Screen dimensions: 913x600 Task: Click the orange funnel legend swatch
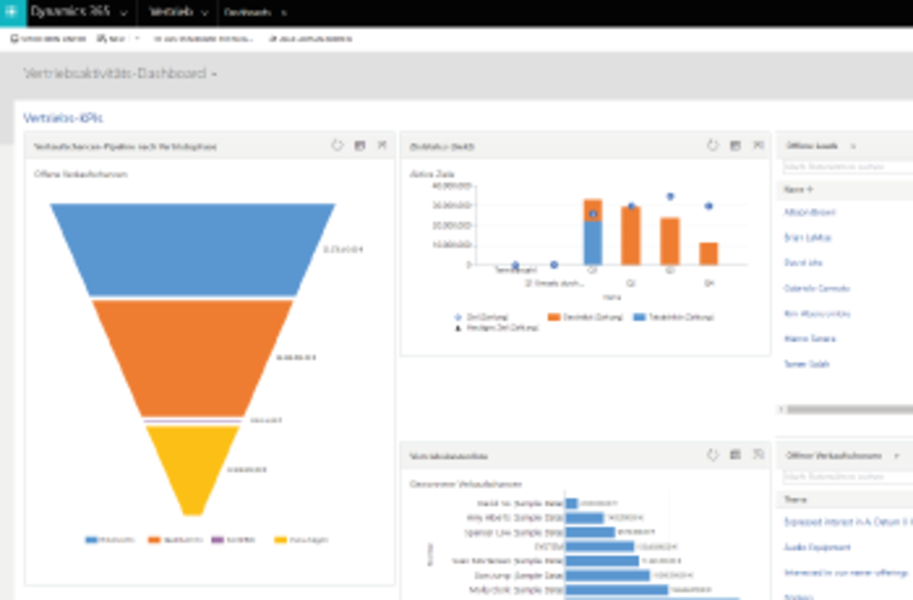click(154, 540)
